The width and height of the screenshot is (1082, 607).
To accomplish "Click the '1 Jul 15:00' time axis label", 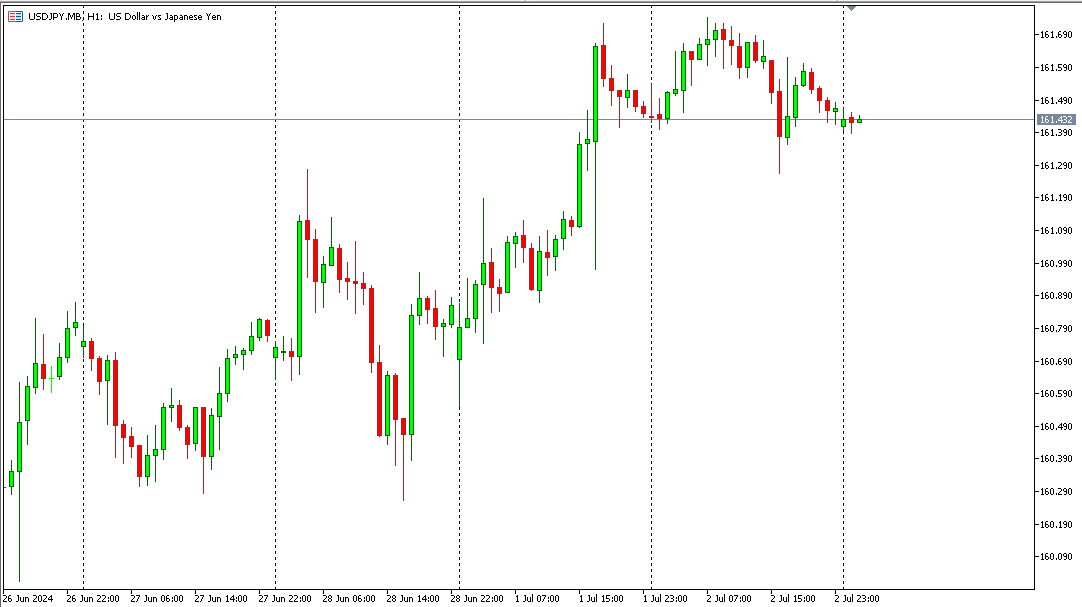I will [601, 599].
